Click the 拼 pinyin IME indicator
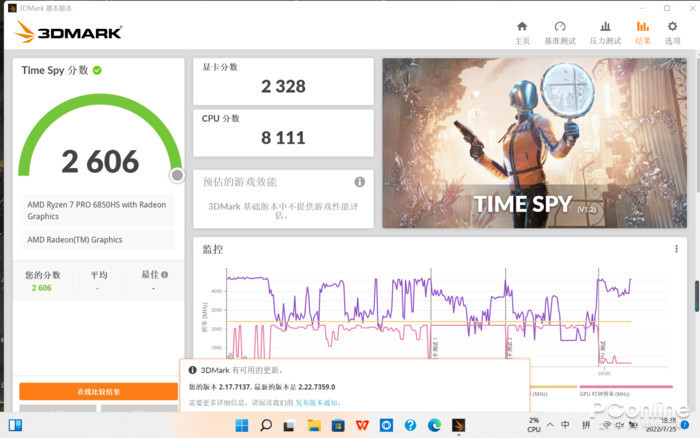 point(586,425)
